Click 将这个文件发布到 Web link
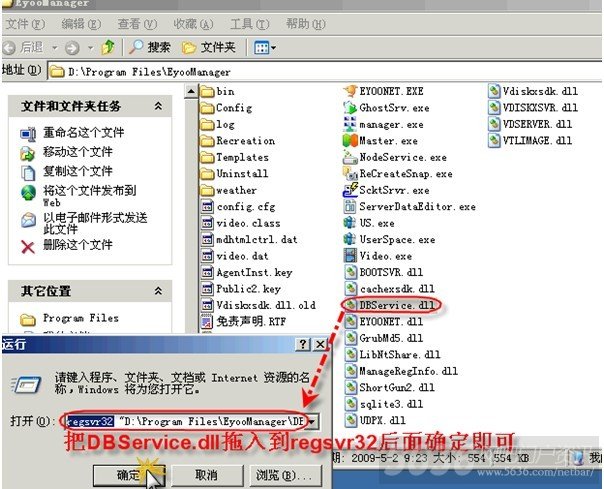This screenshot has width=604, height=489. (x=89, y=196)
